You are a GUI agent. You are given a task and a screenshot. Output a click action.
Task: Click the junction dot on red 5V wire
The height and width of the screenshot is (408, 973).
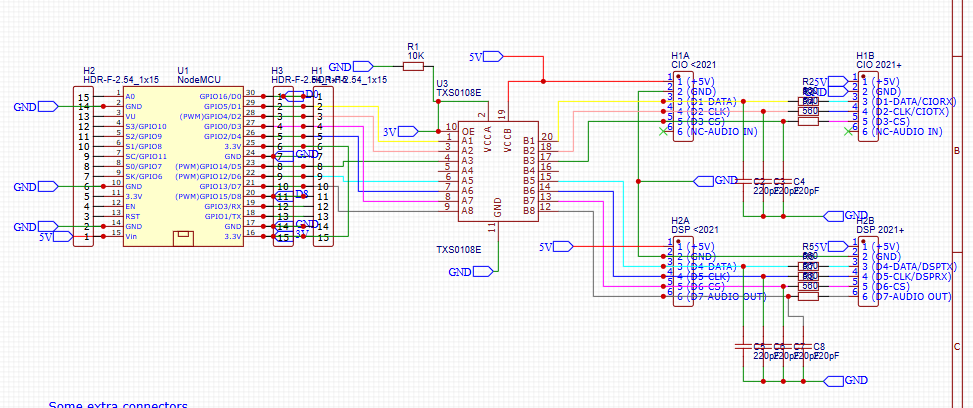[543, 81]
